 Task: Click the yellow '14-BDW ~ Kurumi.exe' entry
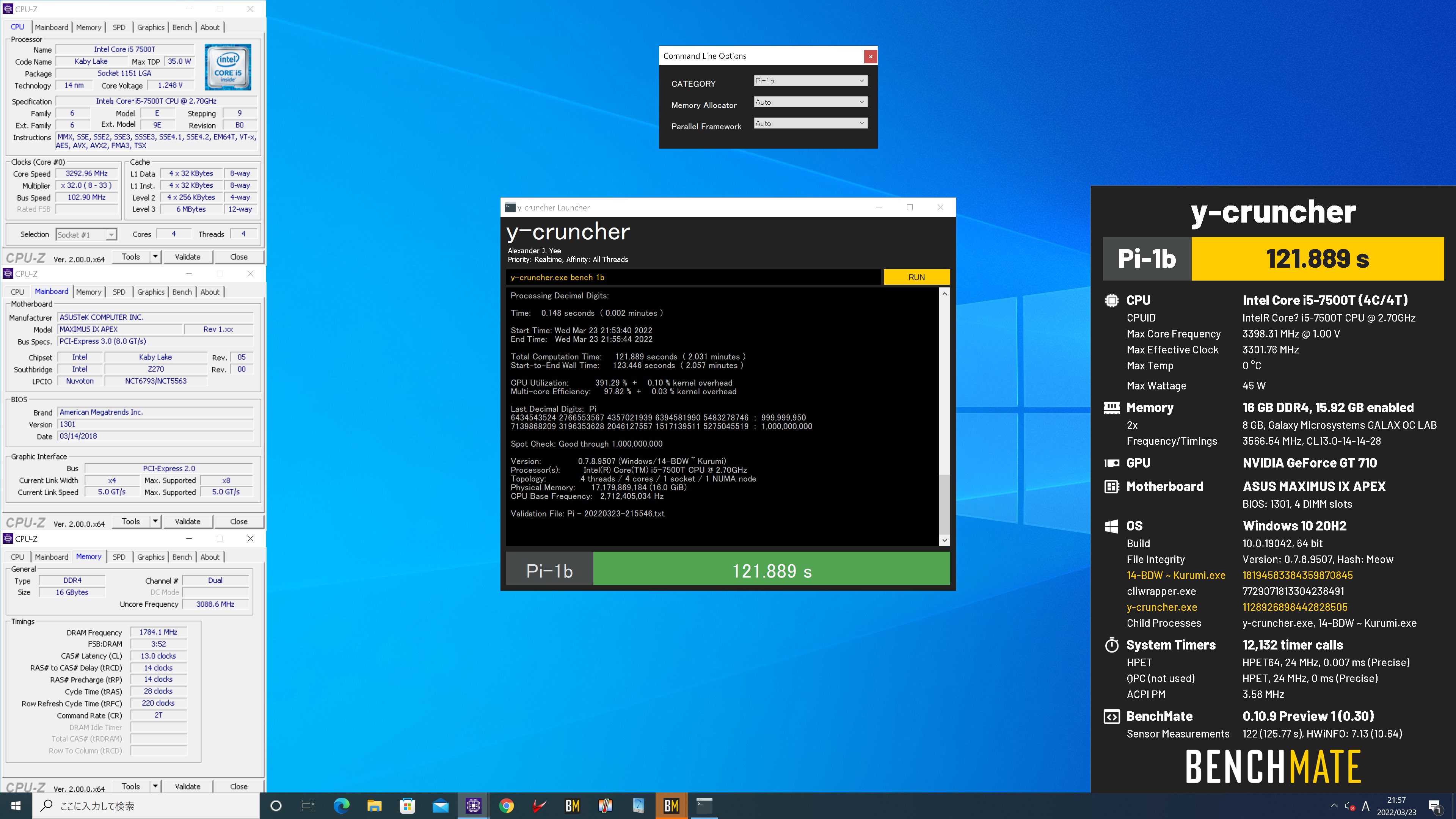point(1176,576)
